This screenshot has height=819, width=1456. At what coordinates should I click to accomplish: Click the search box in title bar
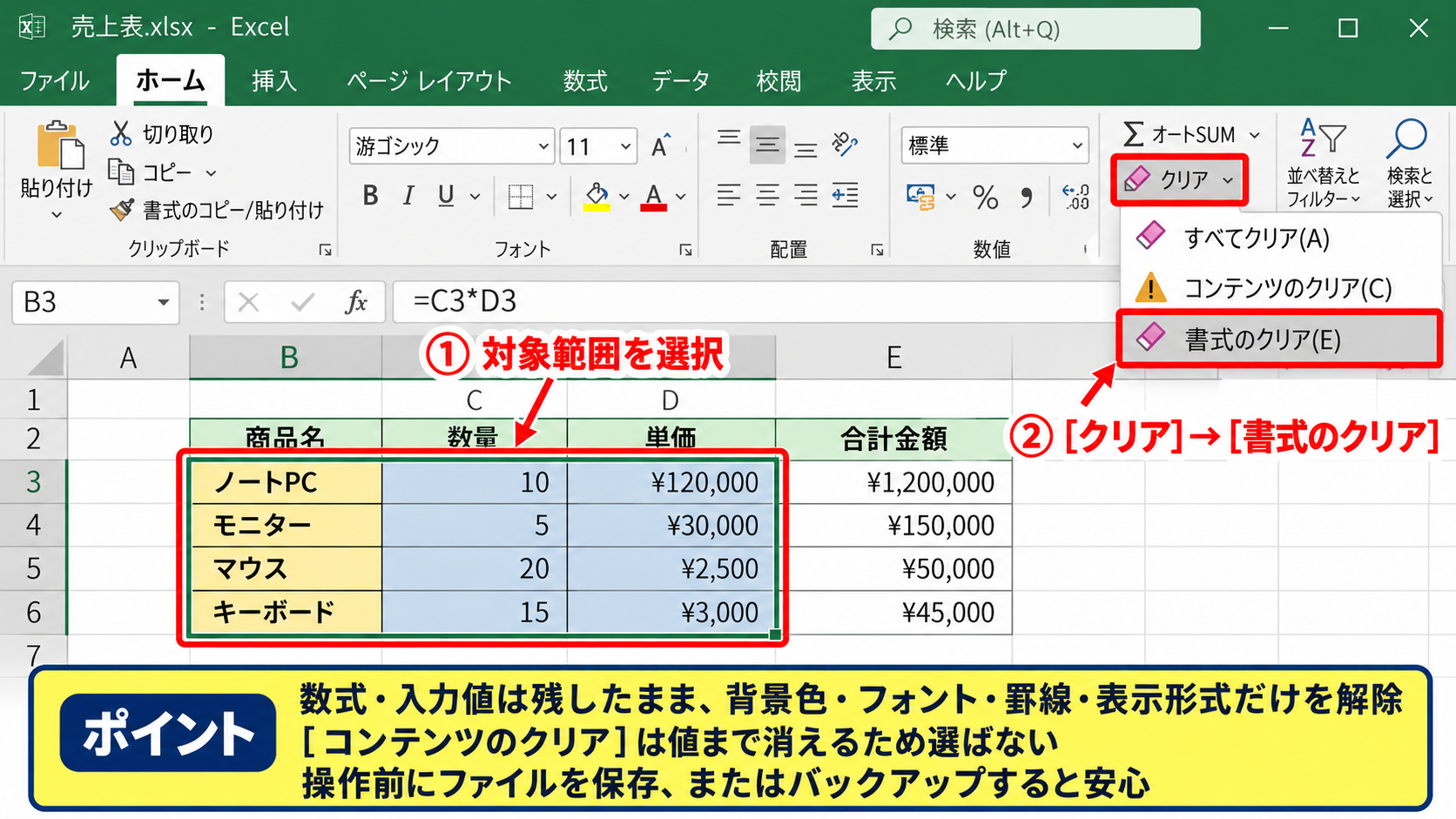tap(1035, 29)
